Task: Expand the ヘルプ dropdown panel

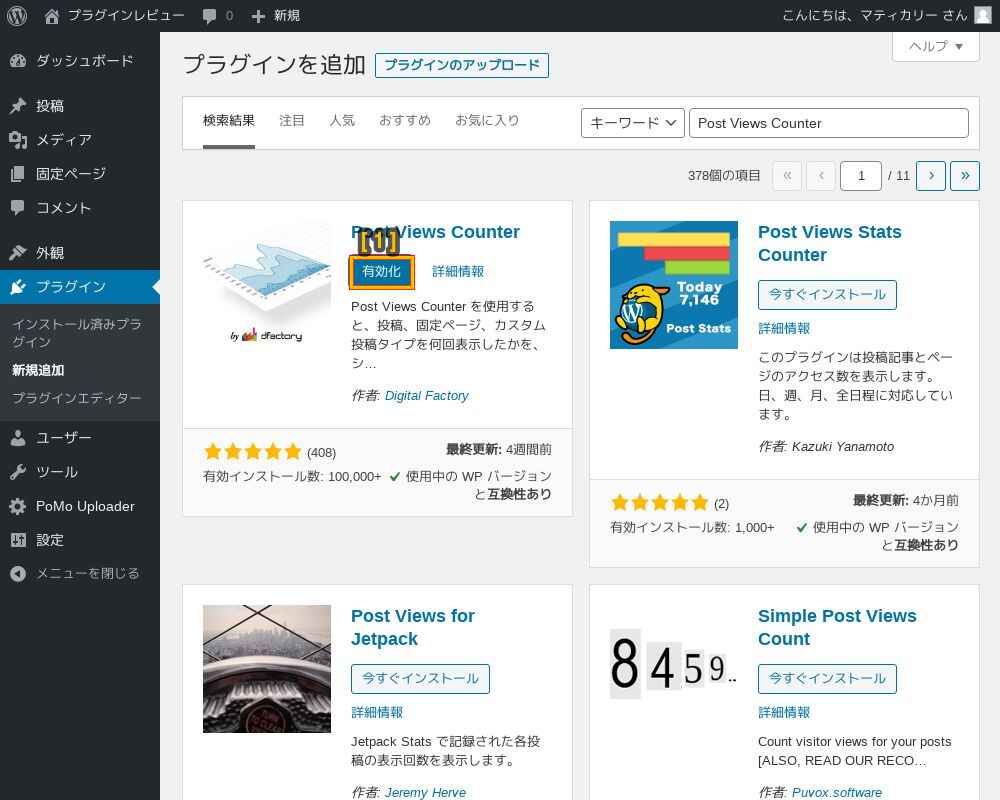Action: point(936,47)
